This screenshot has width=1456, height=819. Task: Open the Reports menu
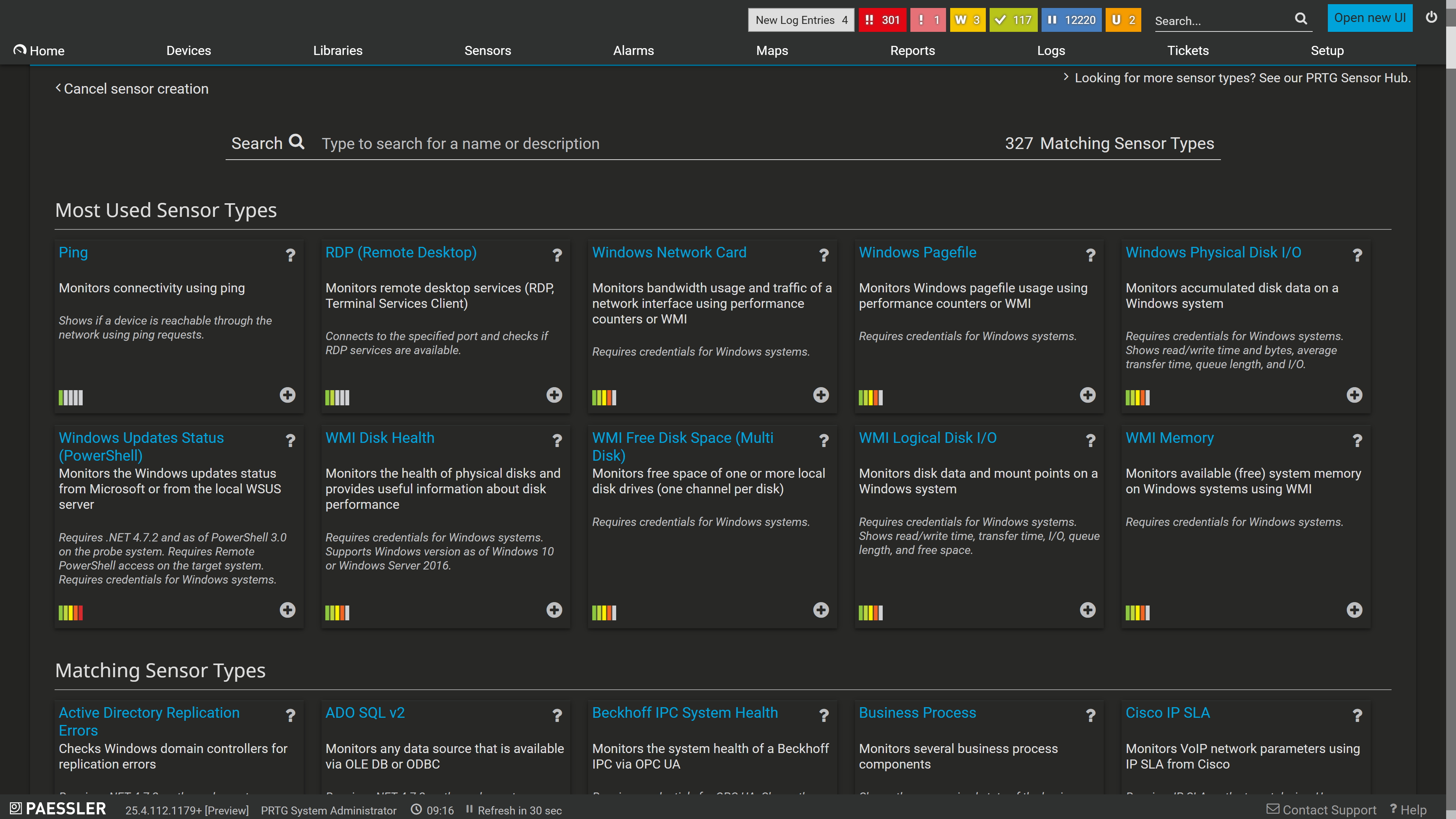click(912, 50)
